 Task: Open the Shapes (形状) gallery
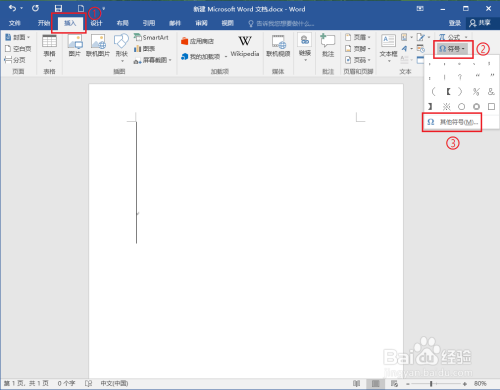(x=121, y=48)
